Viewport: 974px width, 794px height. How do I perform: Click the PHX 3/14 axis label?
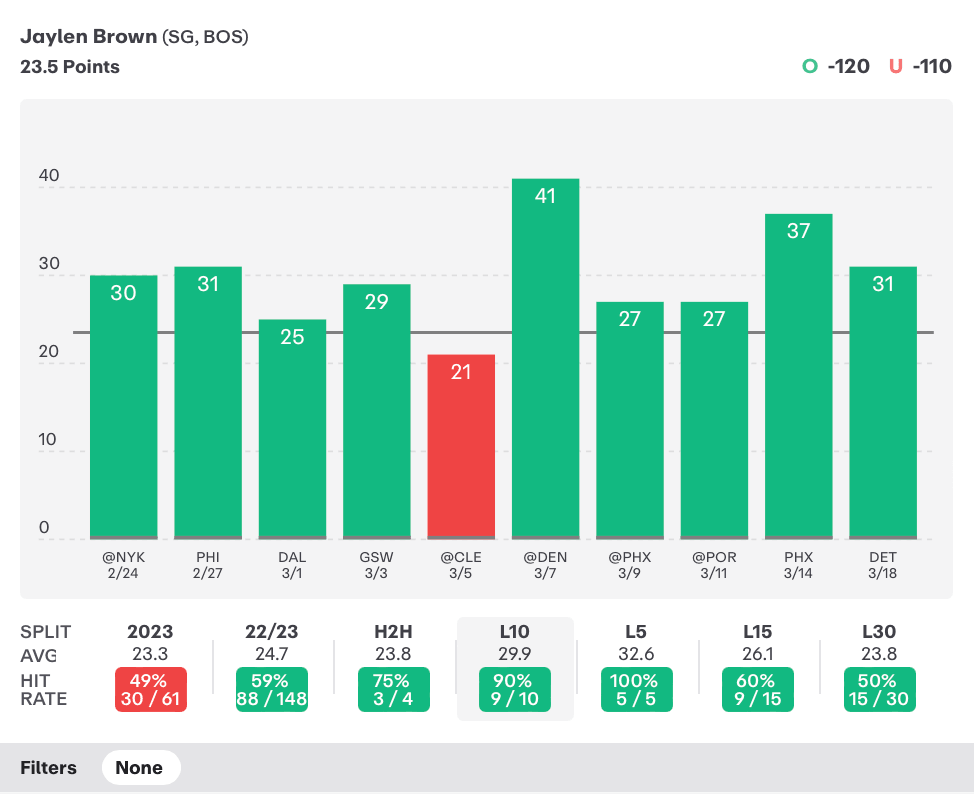[x=799, y=565]
